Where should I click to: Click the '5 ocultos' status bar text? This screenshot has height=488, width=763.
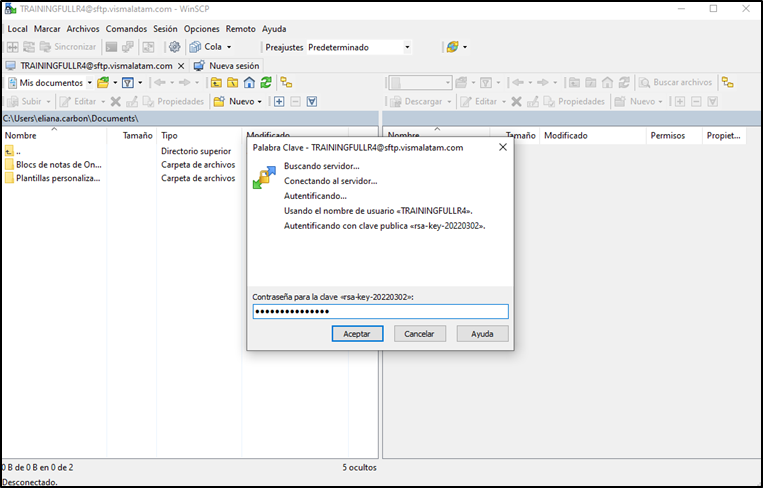pos(359,467)
